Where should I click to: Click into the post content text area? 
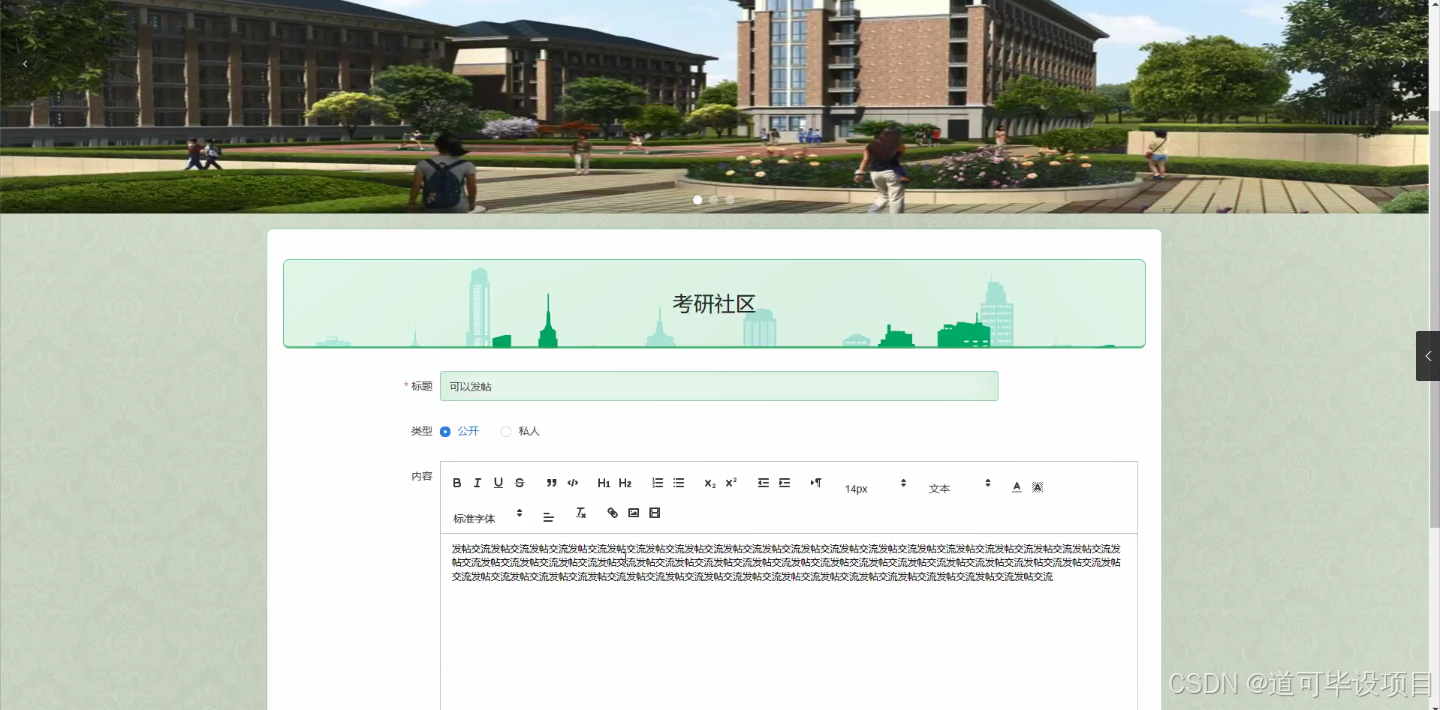click(x=789, y=622)
